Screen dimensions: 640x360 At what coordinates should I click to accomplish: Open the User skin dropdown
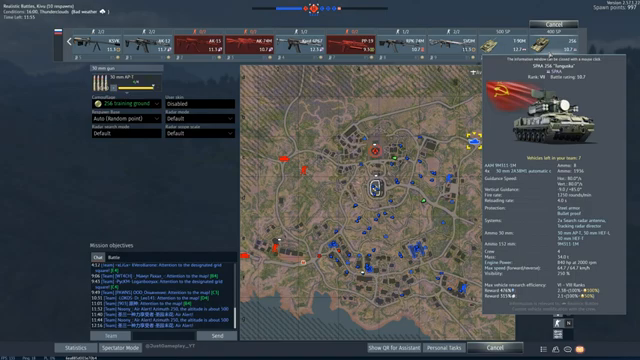click(200, 104)
